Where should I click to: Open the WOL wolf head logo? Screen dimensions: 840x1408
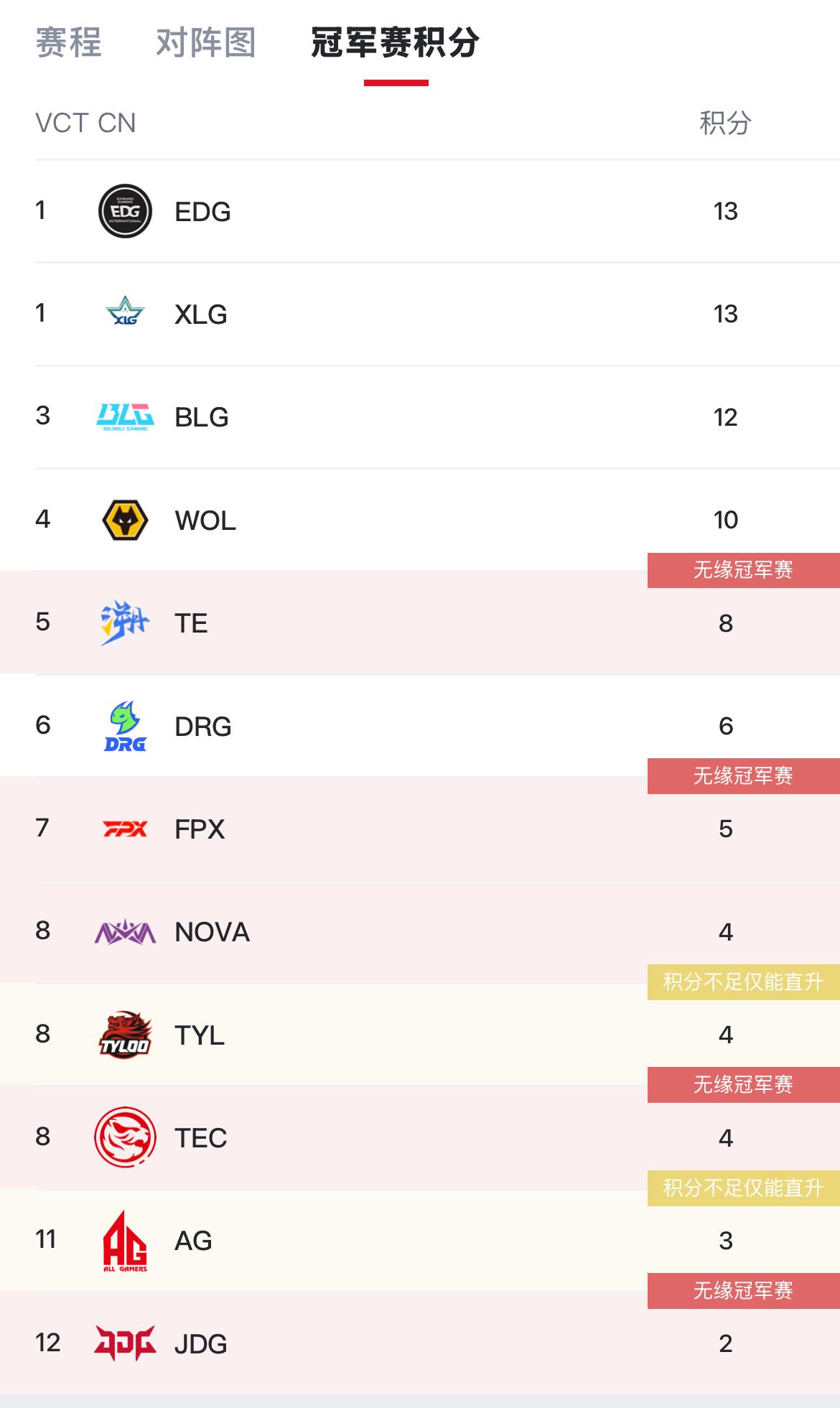coord(125,520)
